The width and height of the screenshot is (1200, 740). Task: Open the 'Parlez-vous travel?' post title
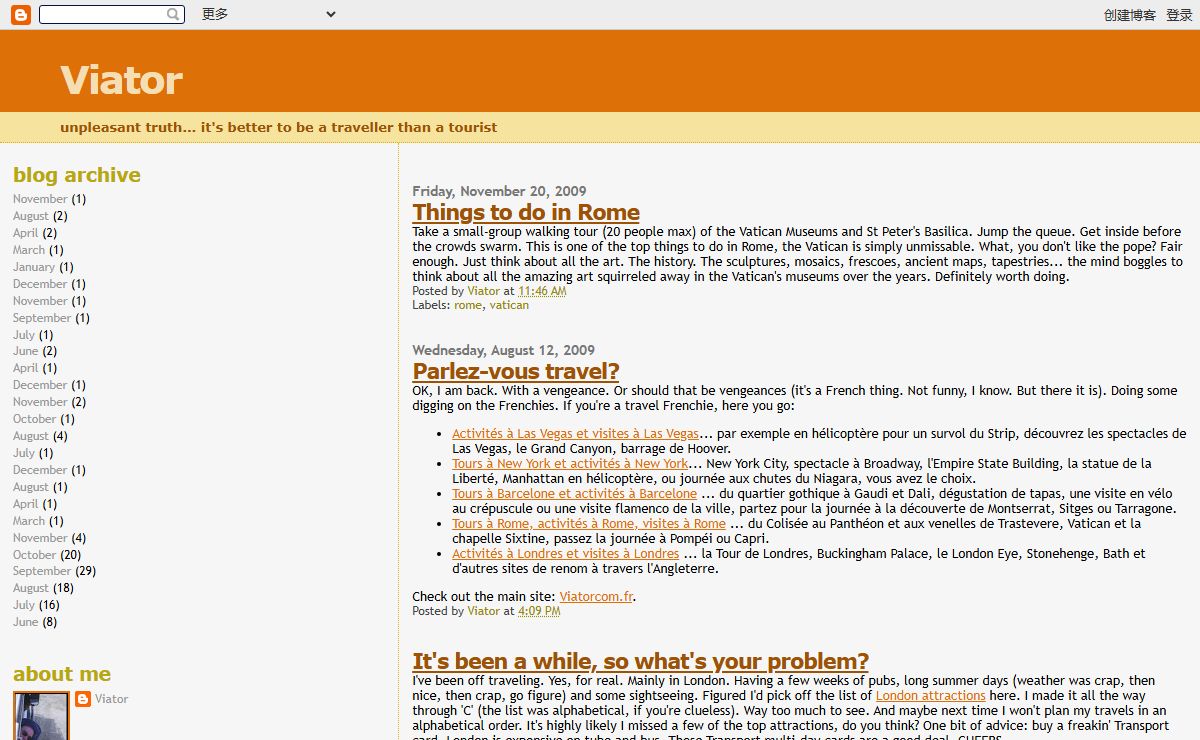(x=516, y=371)
